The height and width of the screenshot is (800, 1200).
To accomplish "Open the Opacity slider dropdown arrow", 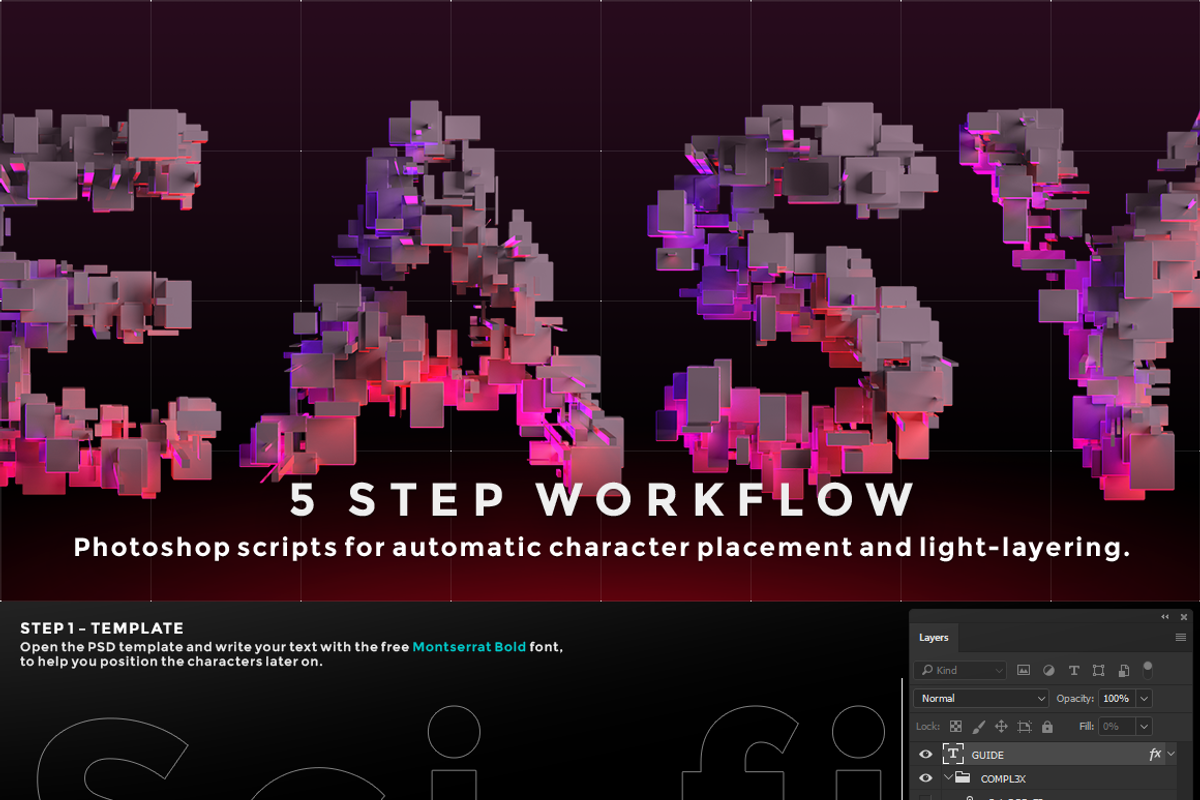I will point(1145,698).
